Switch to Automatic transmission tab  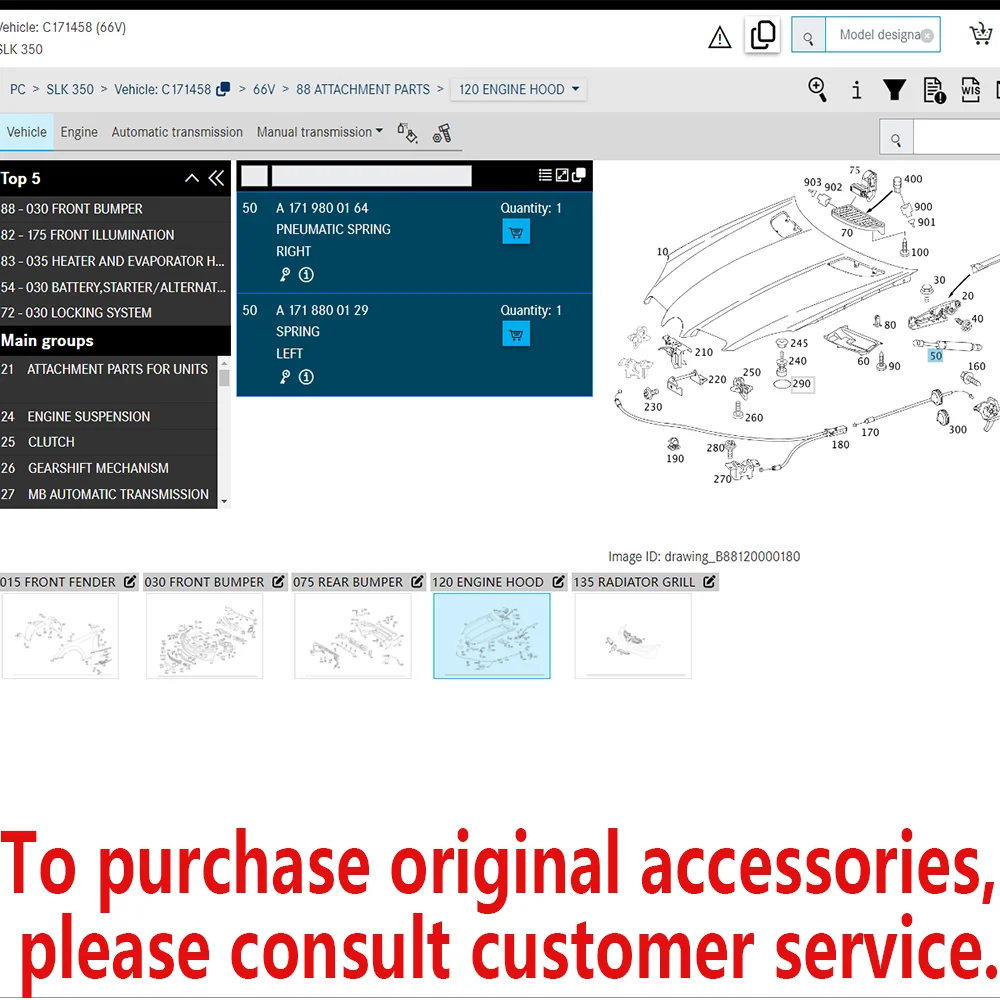[177, 132]
